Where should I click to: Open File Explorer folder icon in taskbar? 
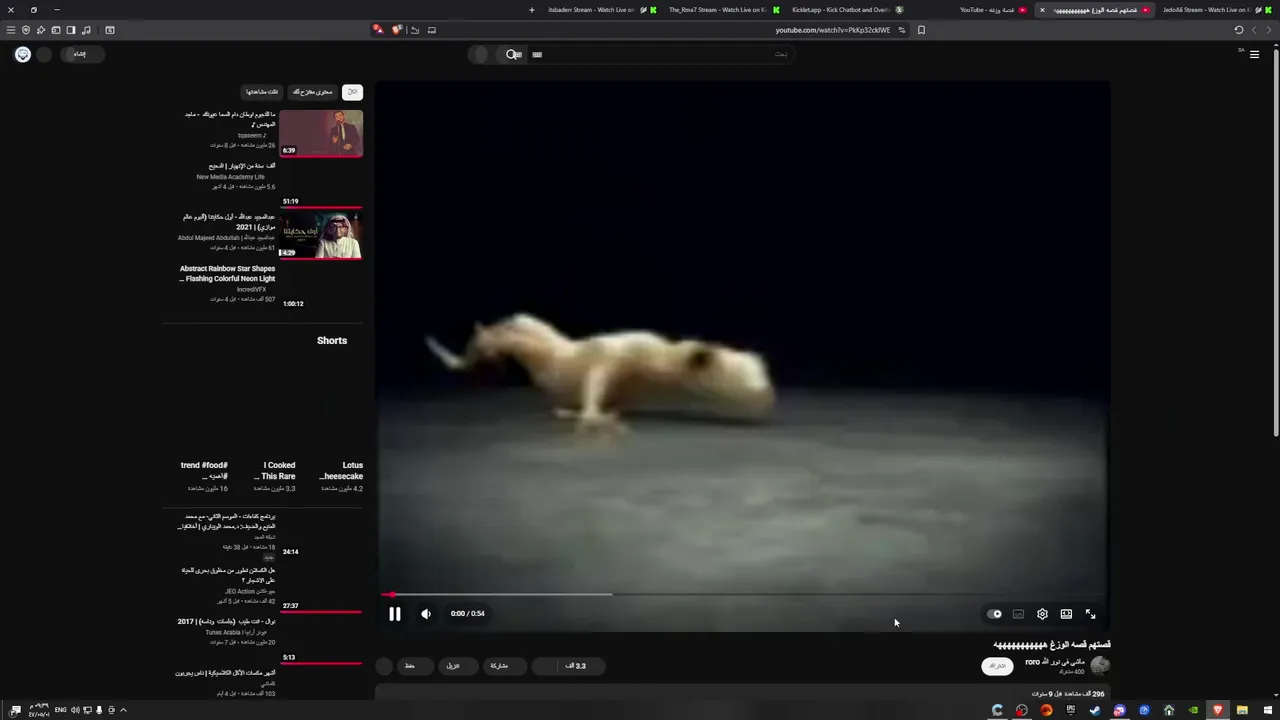[1242, 710]
